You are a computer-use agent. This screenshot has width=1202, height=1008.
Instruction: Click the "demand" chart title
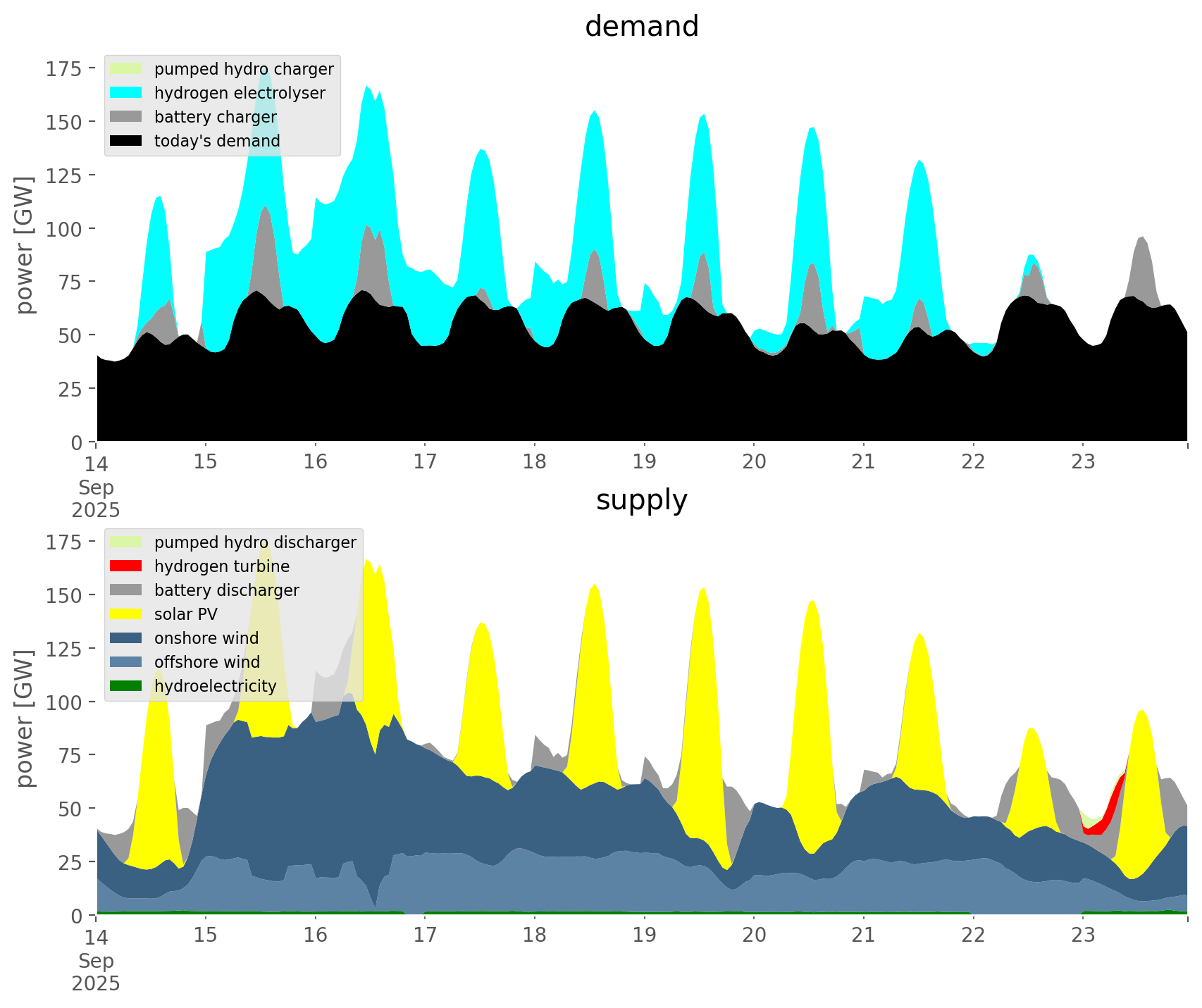click(641, 27)
